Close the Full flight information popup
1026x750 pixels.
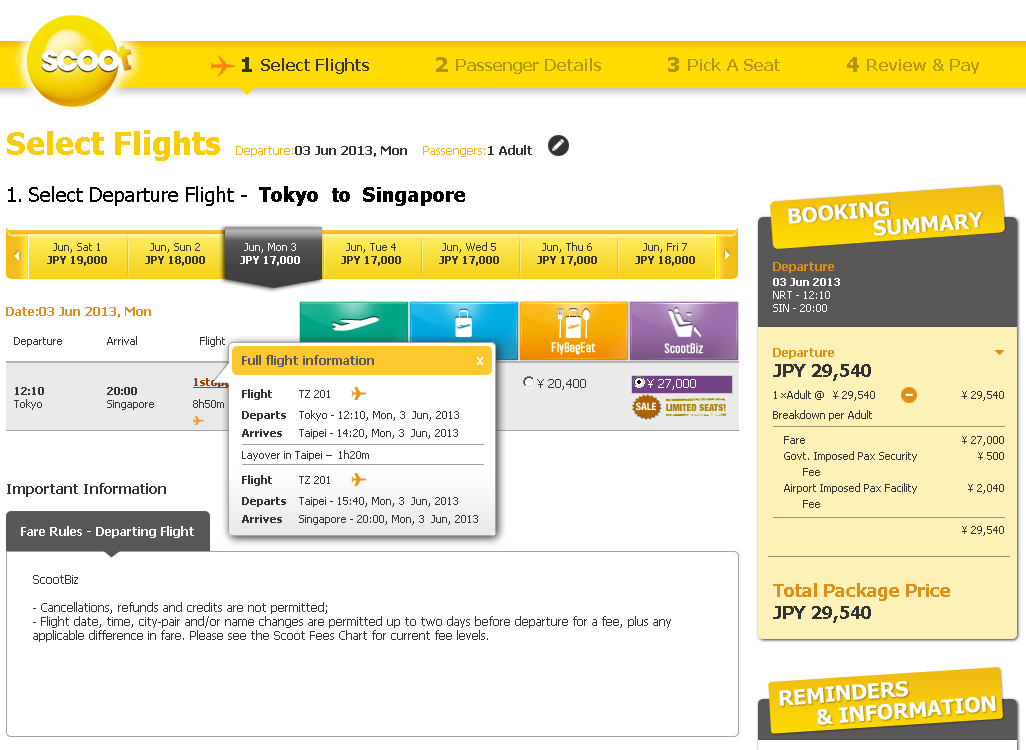click(x=480, y=361)
